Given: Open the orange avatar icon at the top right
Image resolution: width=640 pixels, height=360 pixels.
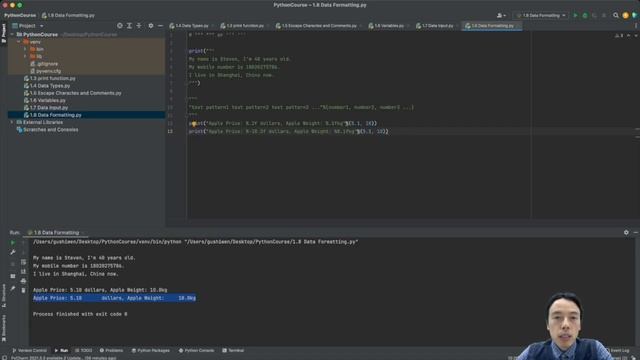Looking at the screenshot, I should pos(625,16).
